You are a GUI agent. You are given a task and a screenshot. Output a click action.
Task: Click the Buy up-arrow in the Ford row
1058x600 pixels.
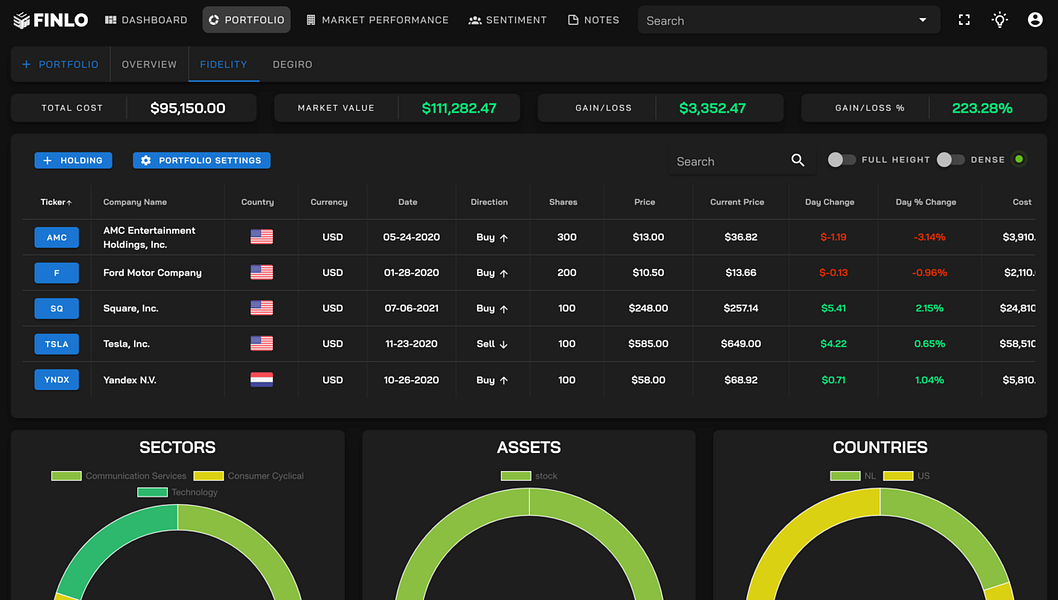coord(503,273)
